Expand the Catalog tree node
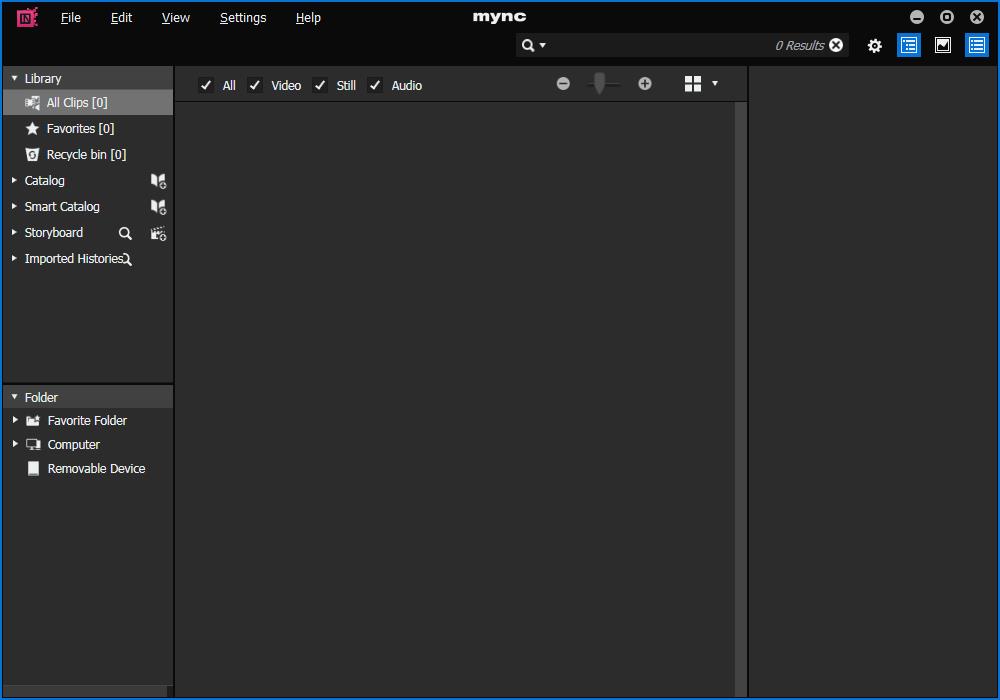 (14, 180)
